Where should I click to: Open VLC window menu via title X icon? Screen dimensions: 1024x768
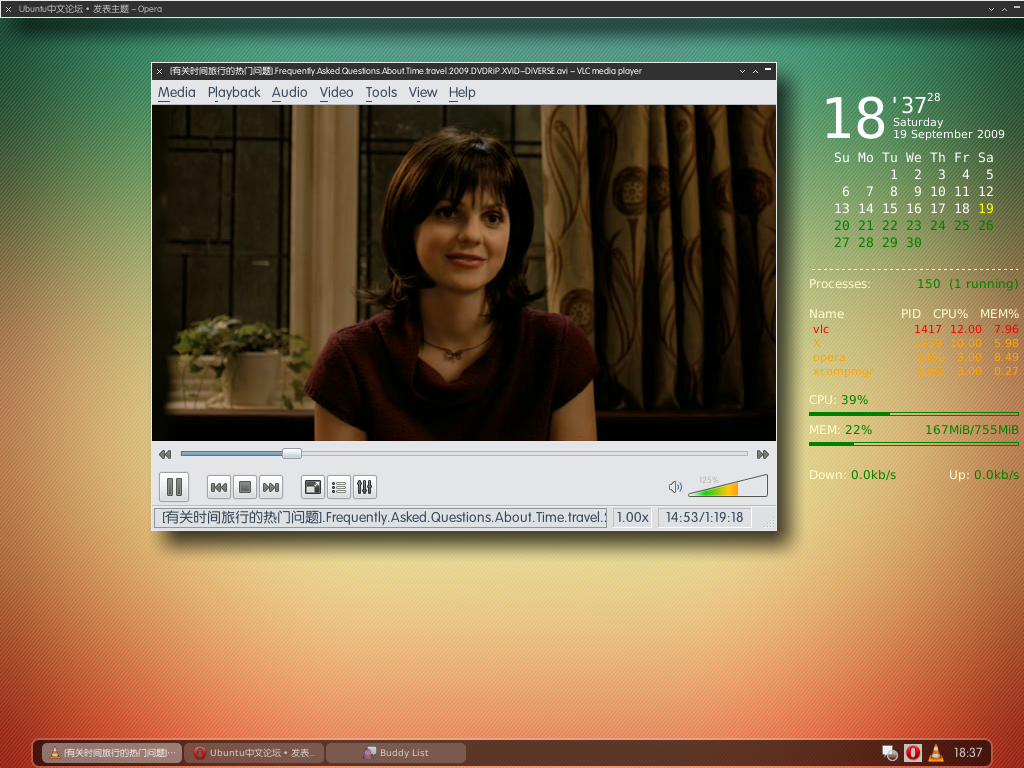pos(159,71)
